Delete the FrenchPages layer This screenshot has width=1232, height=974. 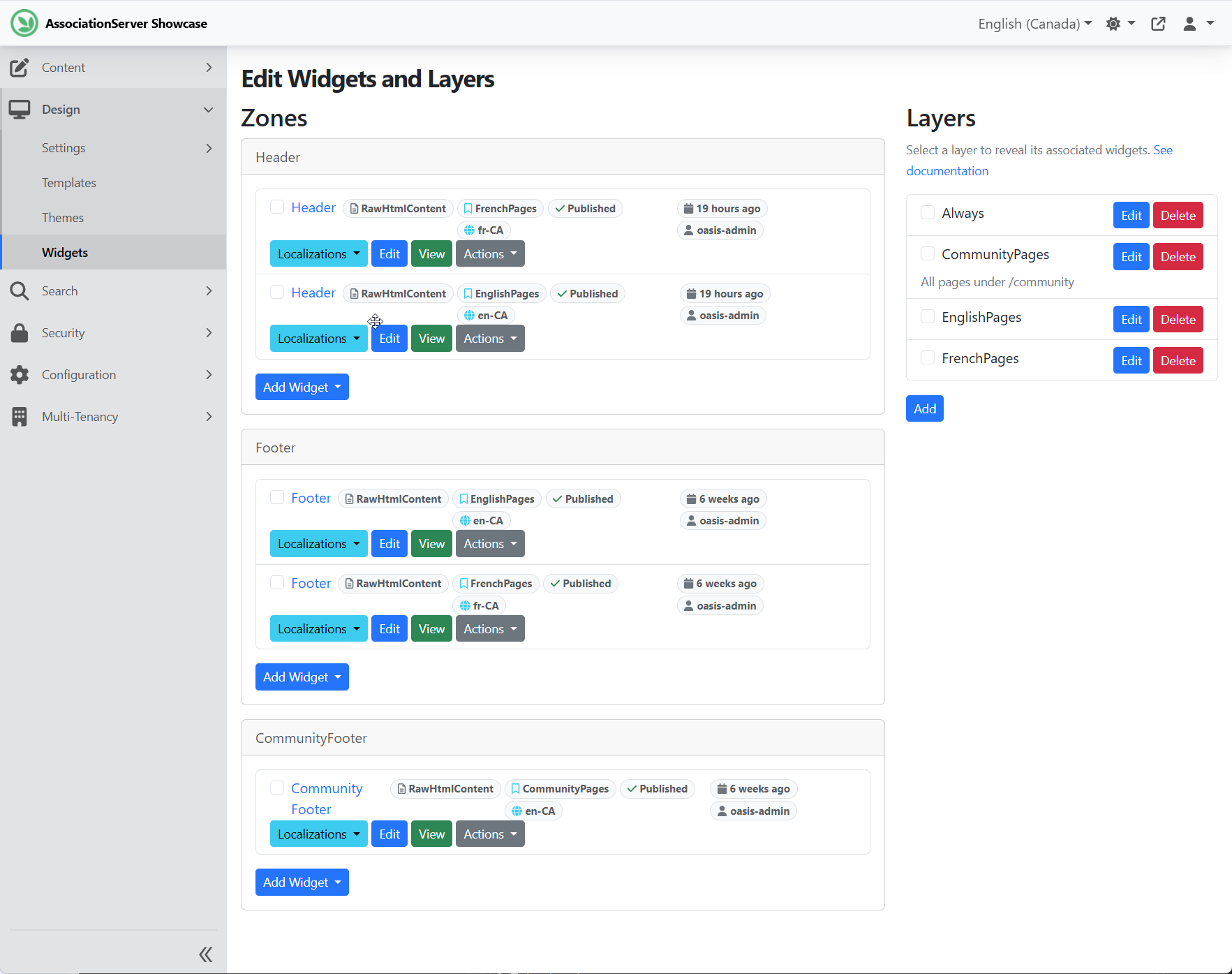1178,360
